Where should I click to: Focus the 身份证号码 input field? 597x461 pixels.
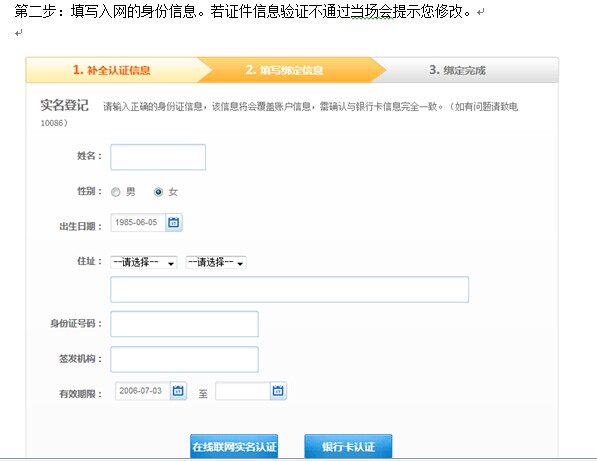point(184,324)
